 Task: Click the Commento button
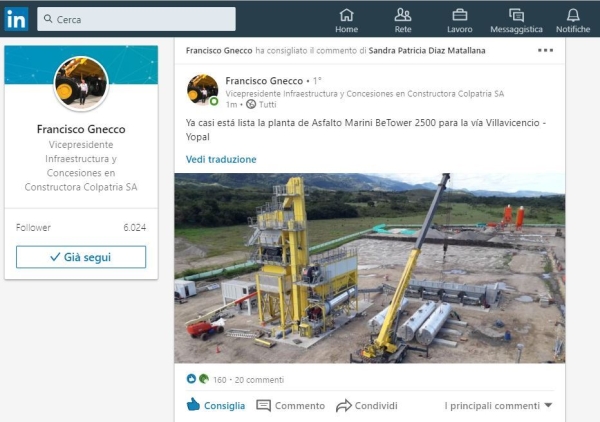click(x=290, y=406)
